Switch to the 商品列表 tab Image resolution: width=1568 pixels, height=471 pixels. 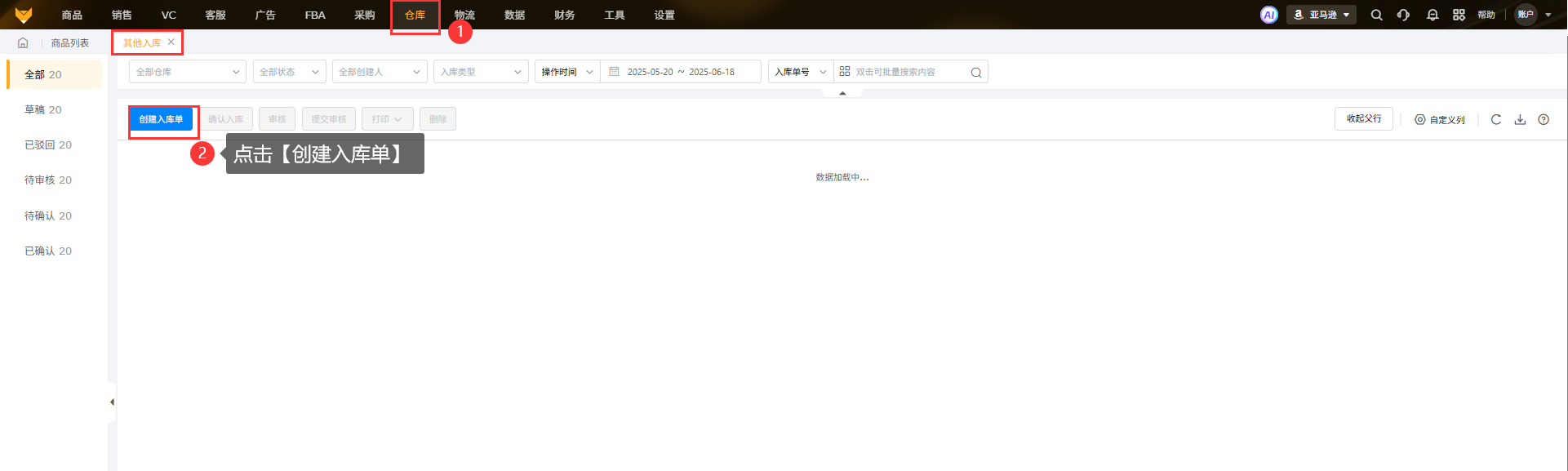(x=70, y=42)
